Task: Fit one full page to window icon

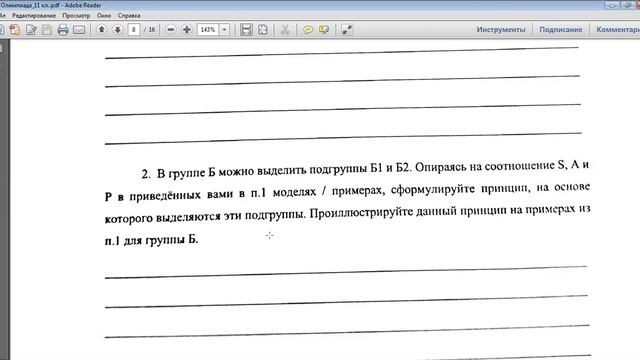Action: pyautogui.click(x=263, y=29)
